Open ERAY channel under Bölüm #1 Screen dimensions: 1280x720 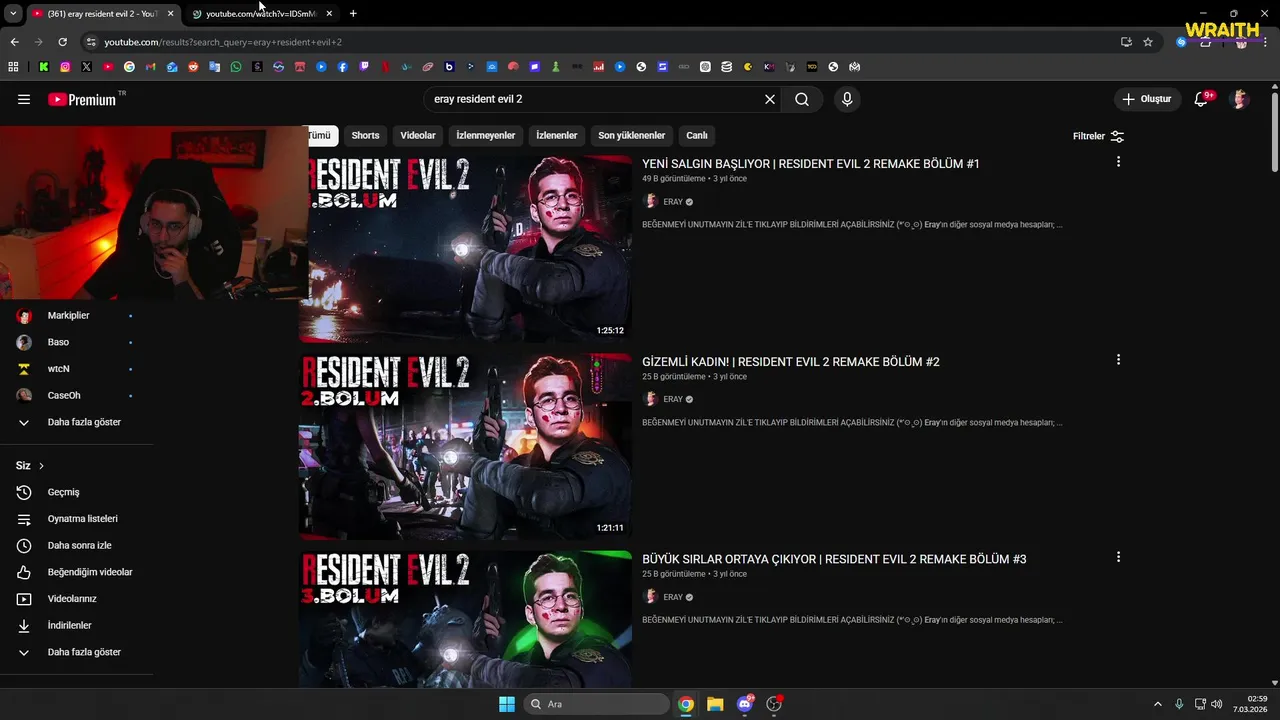click(673, 202)
